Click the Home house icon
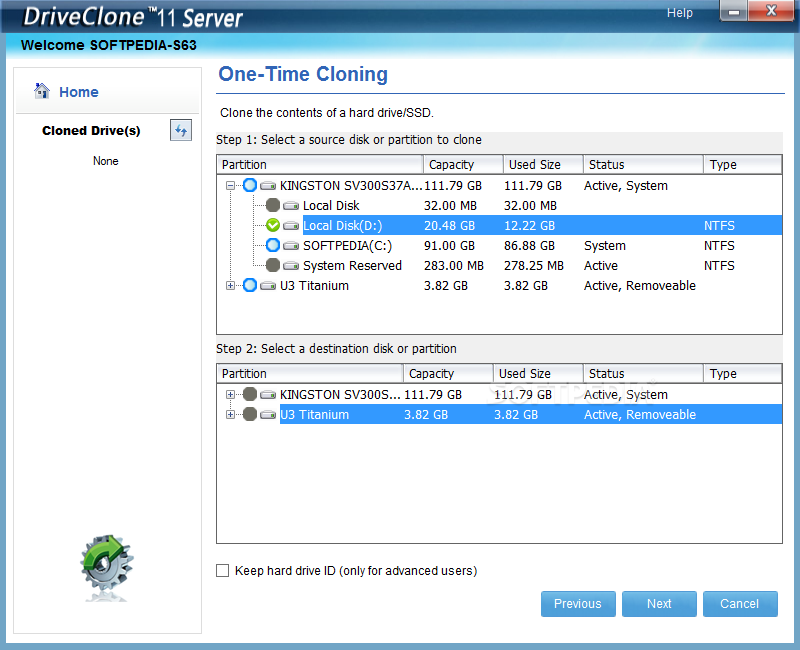Viewport: 800px width, 650px height. pos(42,91)
